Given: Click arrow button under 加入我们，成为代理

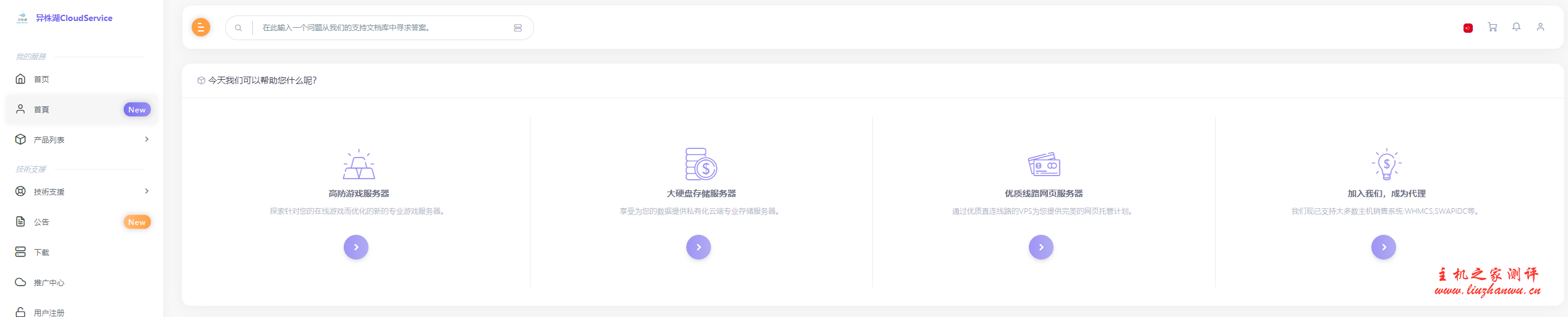Looking at the screenshot, I should pos(1383,247).
